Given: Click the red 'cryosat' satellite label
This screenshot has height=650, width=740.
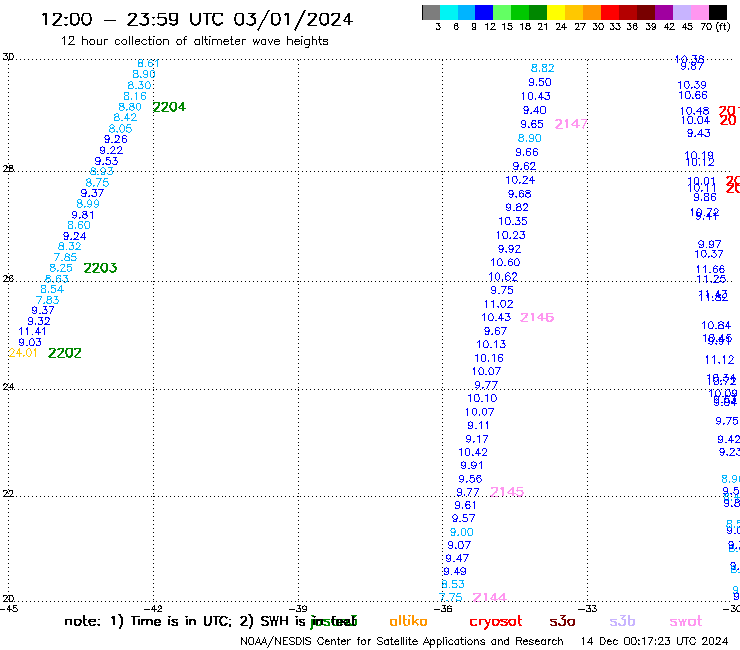Looking at the screenshot, I should [496, 622].
